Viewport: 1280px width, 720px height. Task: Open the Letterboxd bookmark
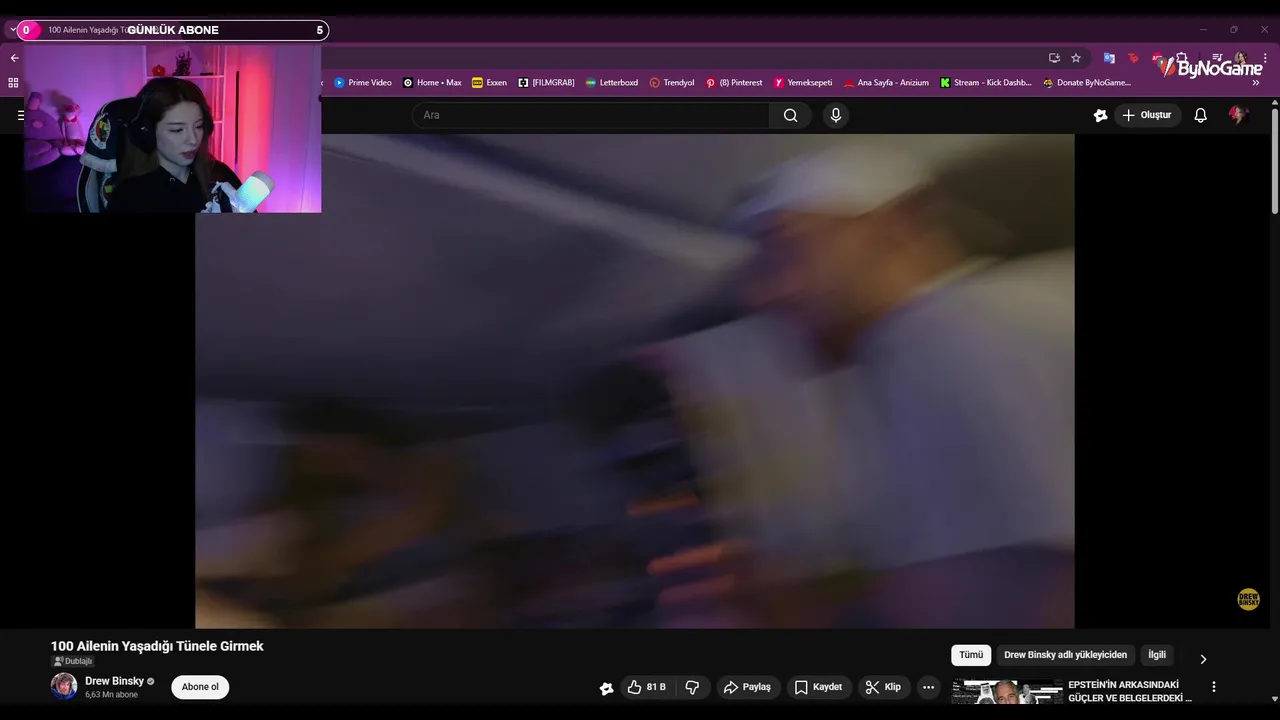pyautogui.click(x=611, y=83)
